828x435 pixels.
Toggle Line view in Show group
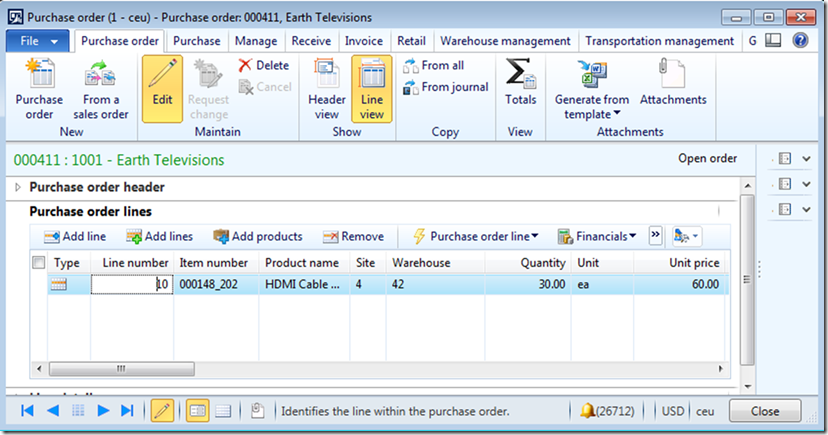(371, 88)
